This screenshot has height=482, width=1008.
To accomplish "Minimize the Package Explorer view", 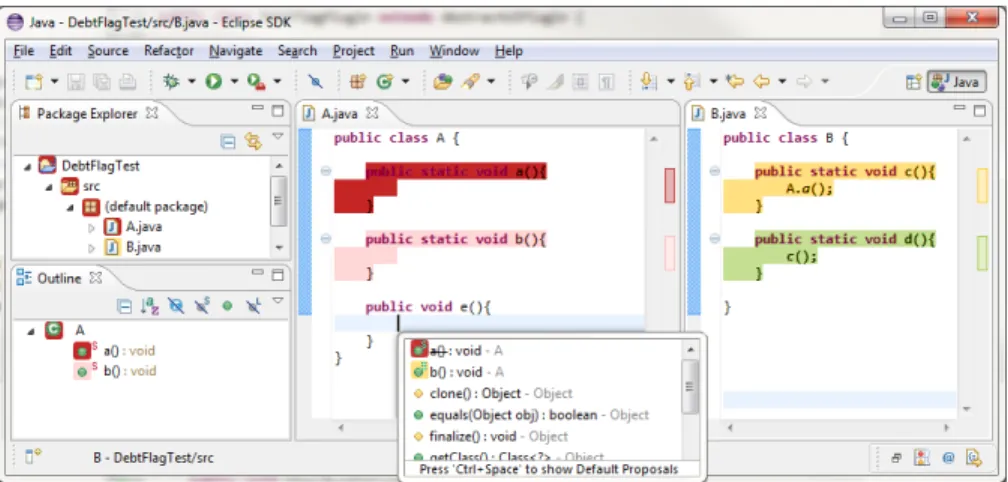I will coord(257,109).
